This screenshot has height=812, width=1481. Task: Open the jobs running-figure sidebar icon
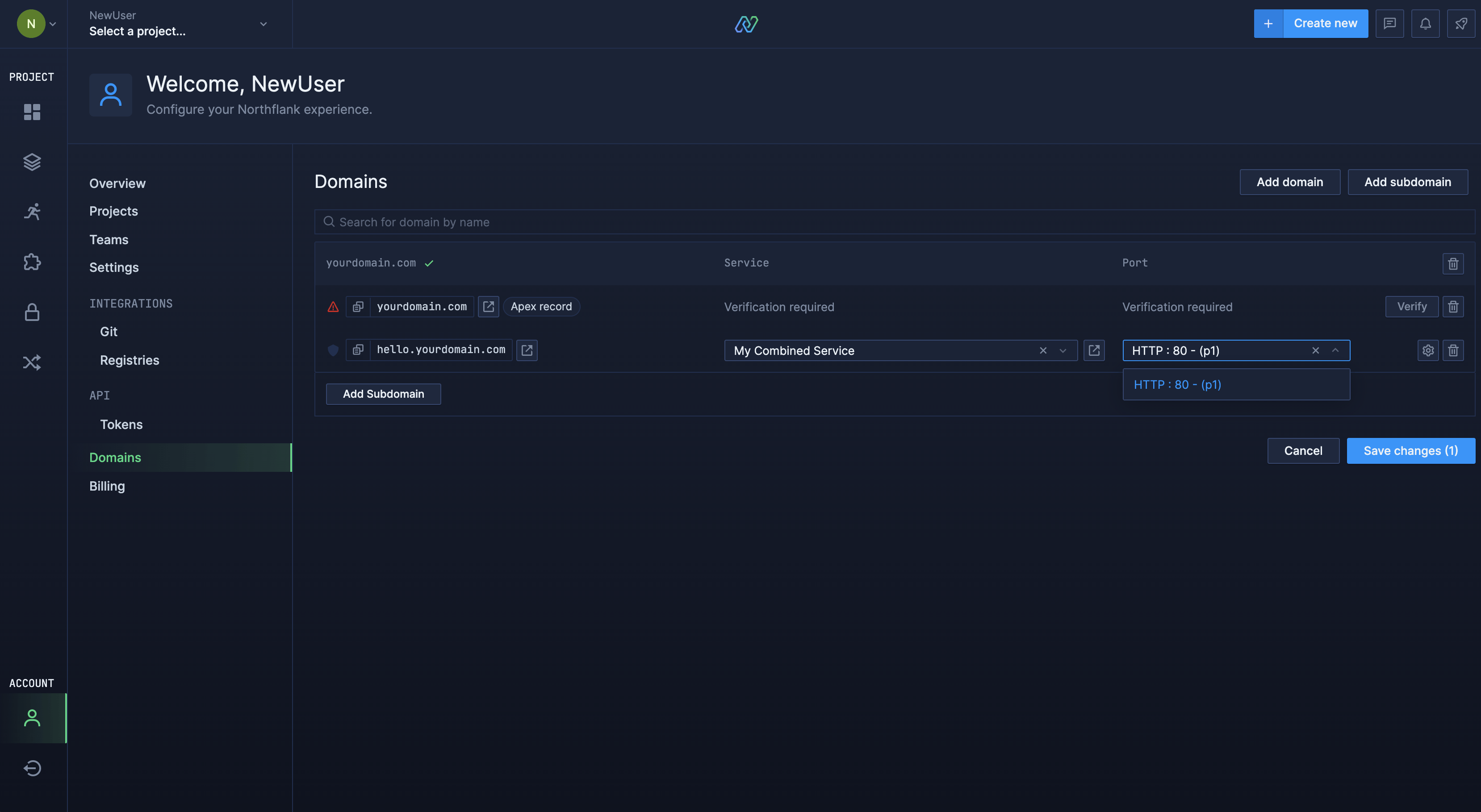click(x=32, y=212)
